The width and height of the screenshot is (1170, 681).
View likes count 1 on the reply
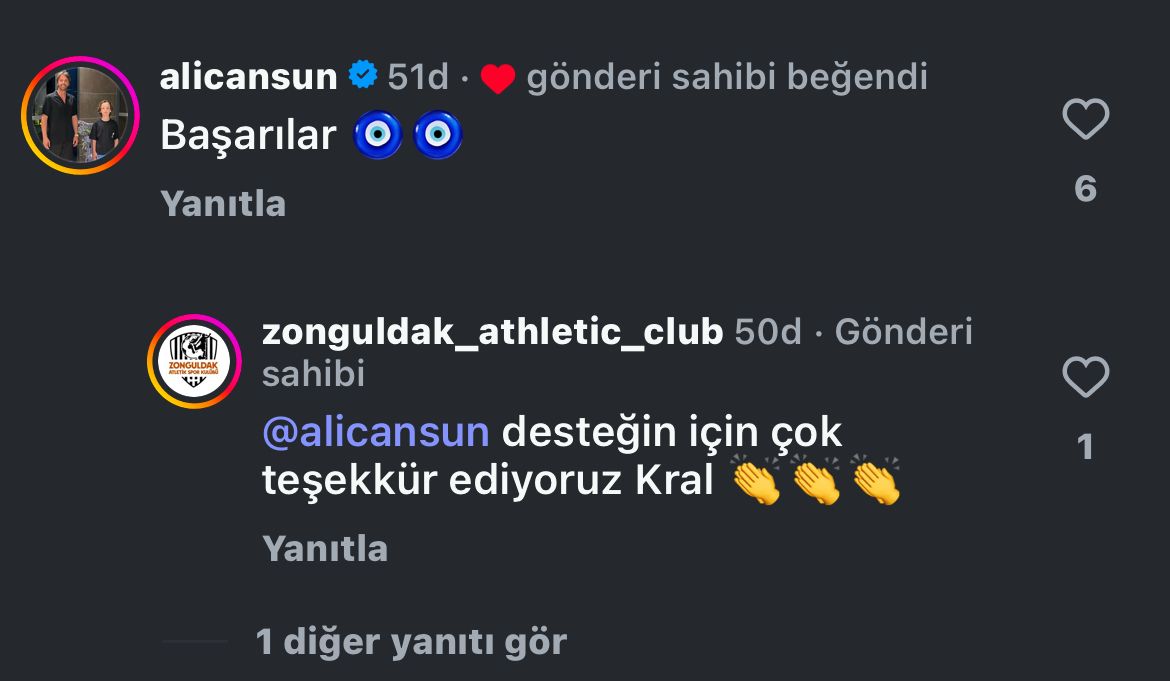1086,447
